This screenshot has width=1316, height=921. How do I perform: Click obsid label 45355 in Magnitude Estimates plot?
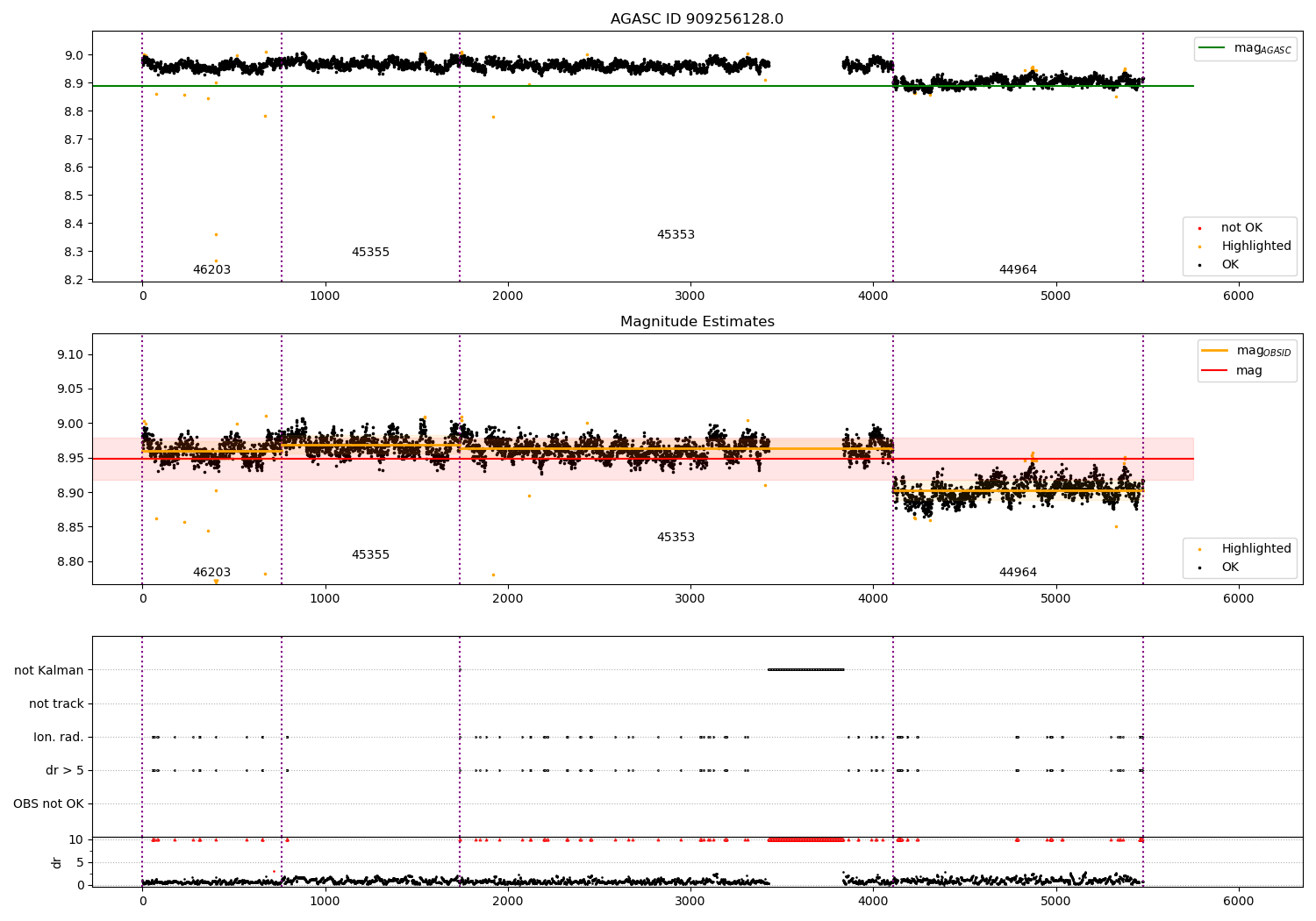point(370,555)
